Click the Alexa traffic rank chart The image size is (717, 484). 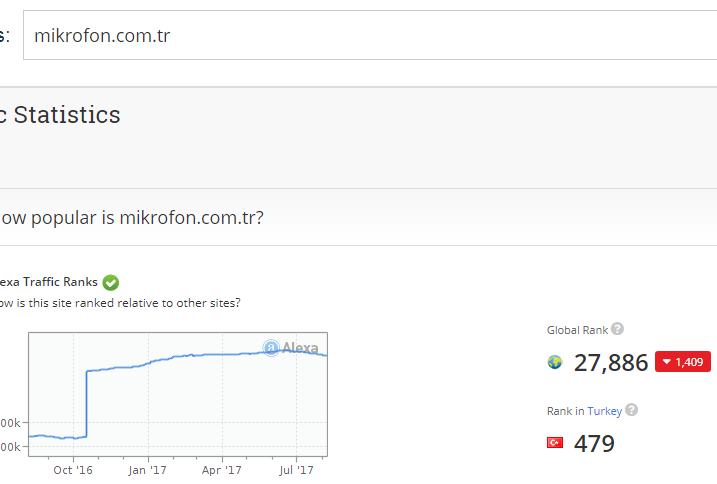click(x=178, y=394)
